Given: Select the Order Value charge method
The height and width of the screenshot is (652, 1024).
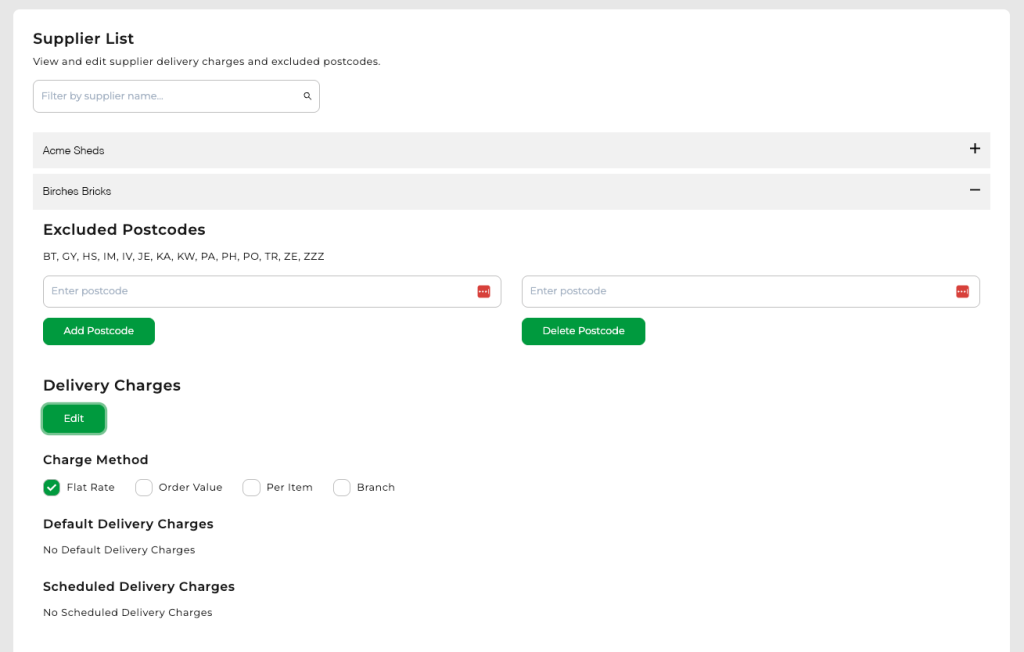Looking at the screenshot, I should [x=143, y=487].
